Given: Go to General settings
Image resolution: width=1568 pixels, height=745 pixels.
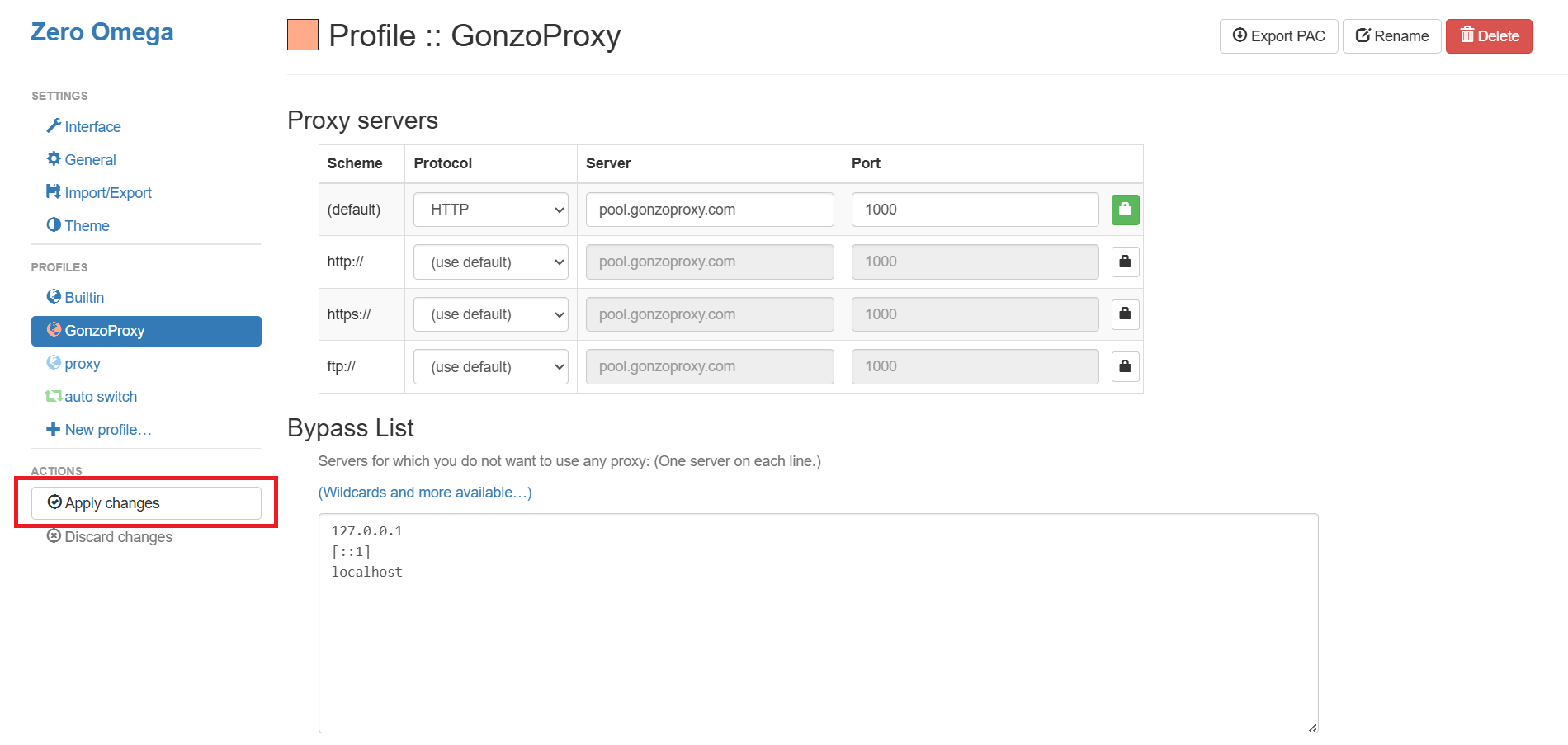Looking at the screenshot, I should point(82,159).
